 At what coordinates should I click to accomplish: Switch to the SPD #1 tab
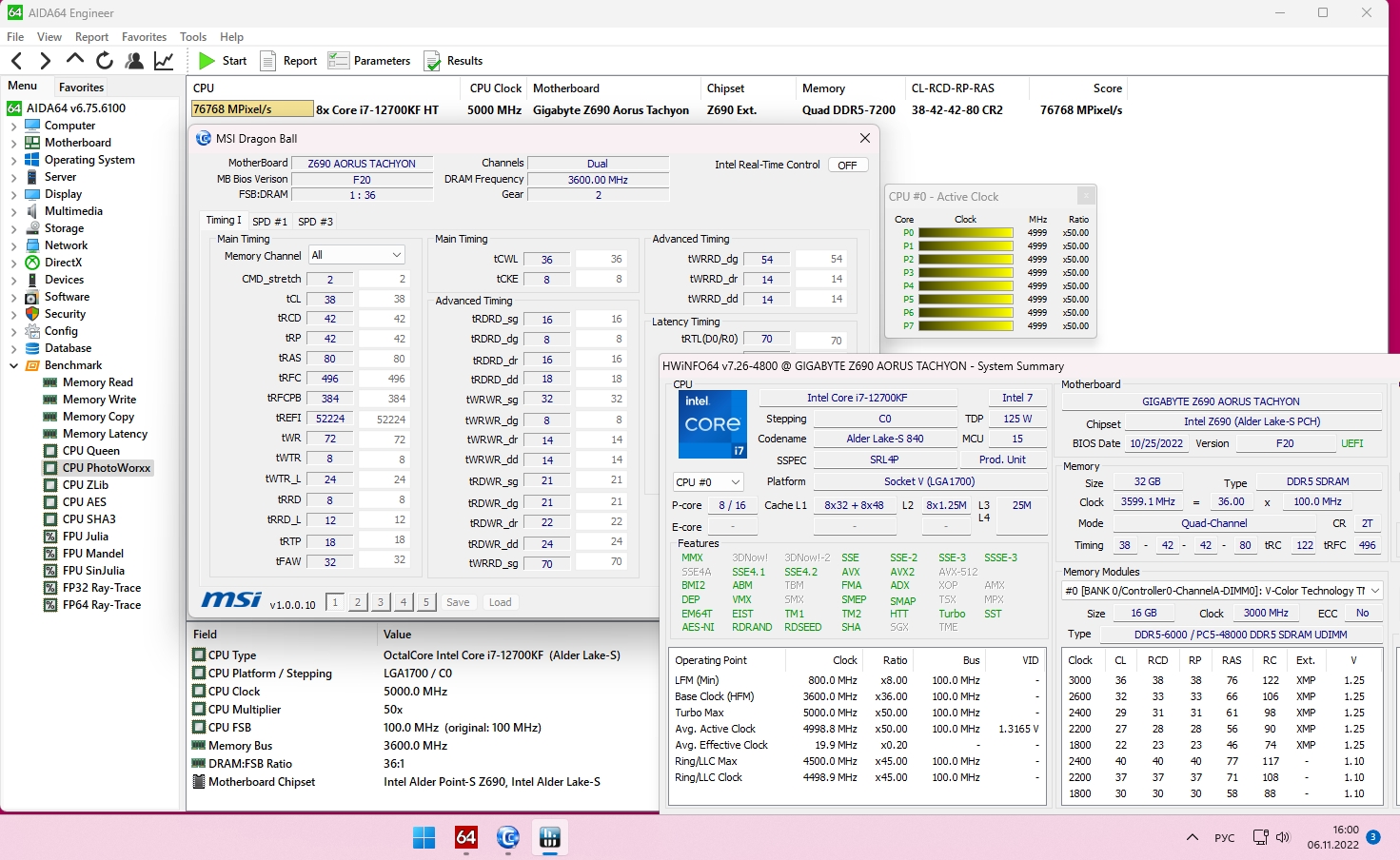coord(269,222)
